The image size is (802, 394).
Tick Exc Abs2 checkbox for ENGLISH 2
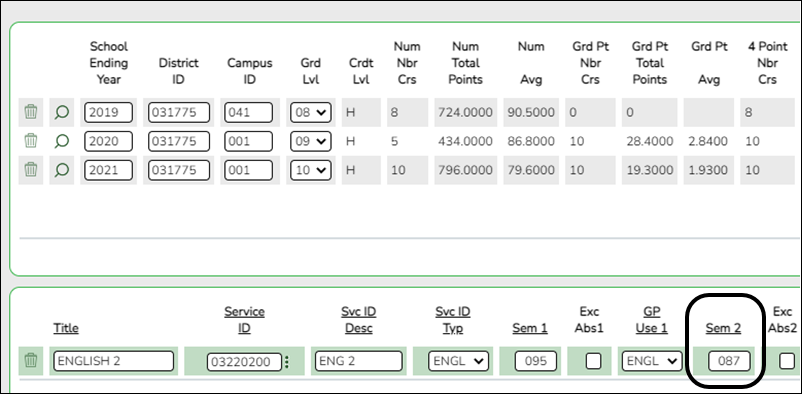(x=787, y=361)
